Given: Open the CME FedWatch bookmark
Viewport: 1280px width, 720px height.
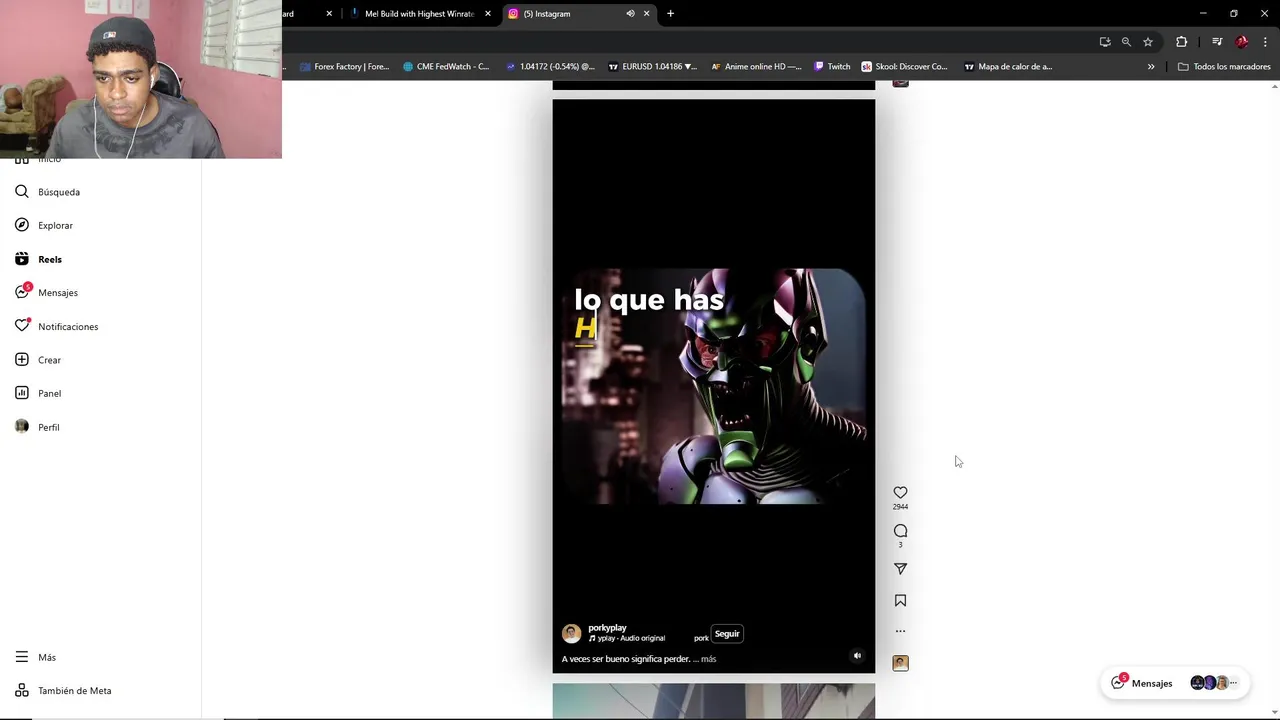Looking at the screenshot, I should coord(446,67).
